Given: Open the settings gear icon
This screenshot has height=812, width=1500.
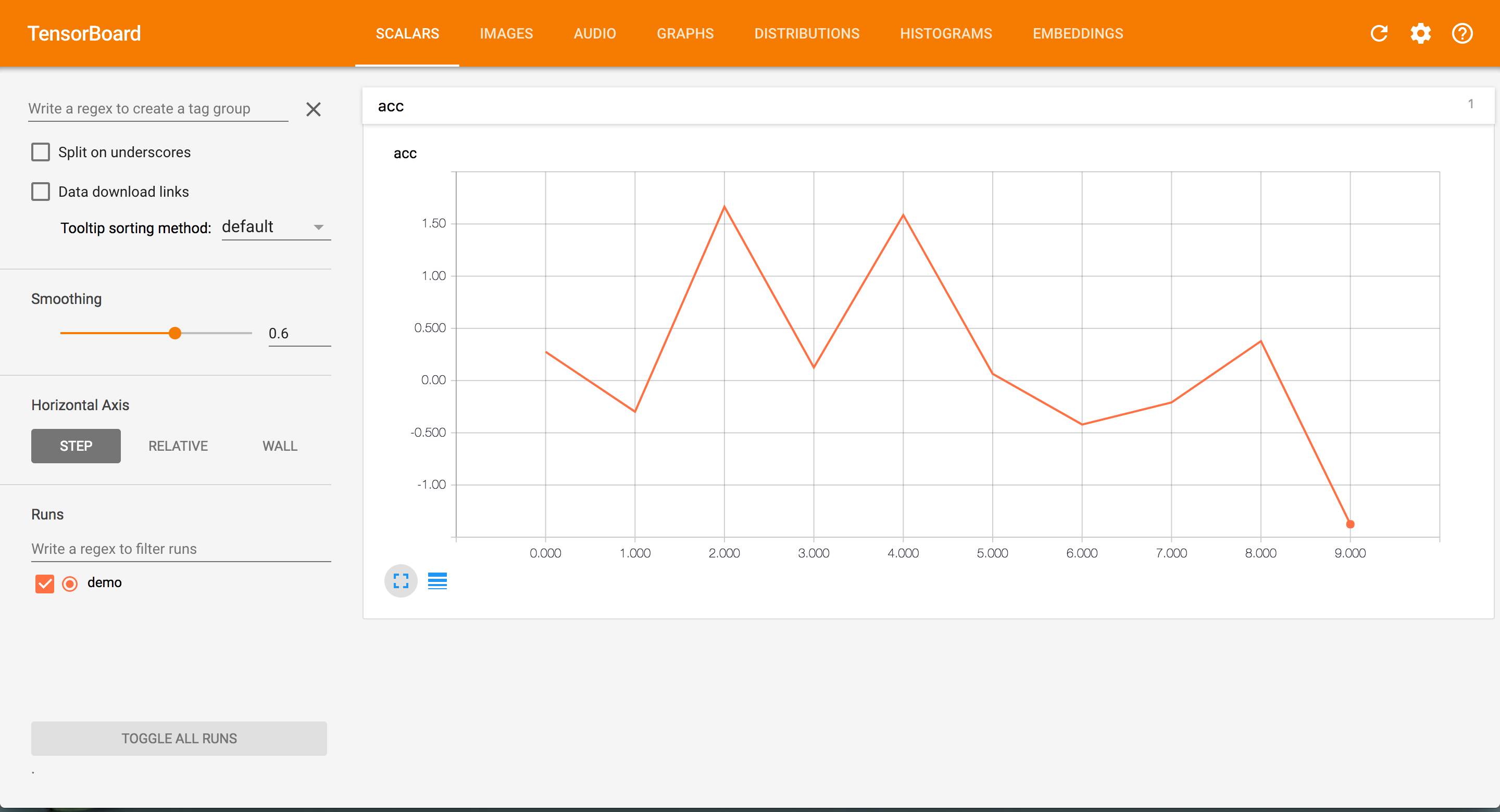Looking at the screenshot, I should coord(1420,33).
